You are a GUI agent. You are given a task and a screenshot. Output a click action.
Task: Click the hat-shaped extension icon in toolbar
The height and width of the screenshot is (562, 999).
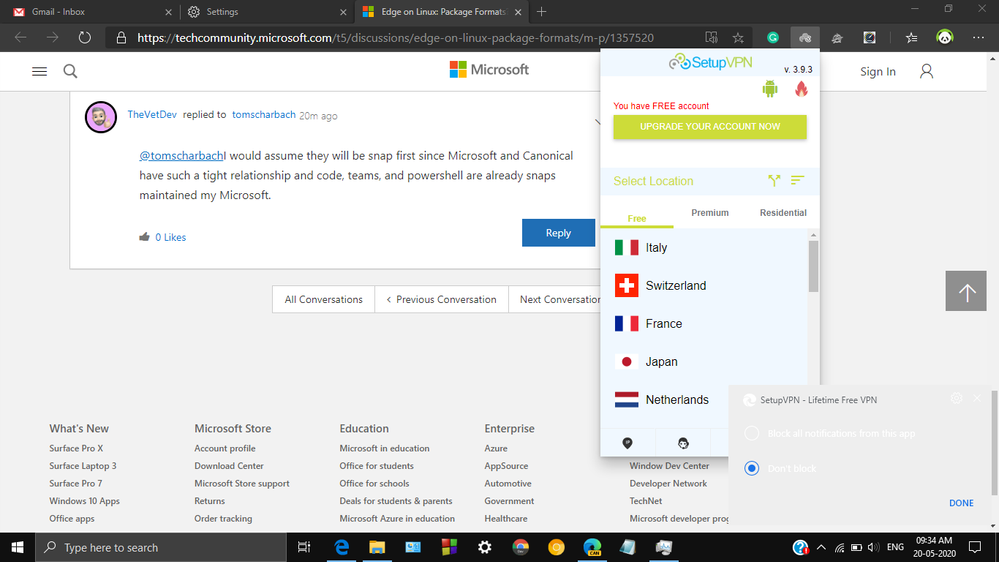click(837, 38)
